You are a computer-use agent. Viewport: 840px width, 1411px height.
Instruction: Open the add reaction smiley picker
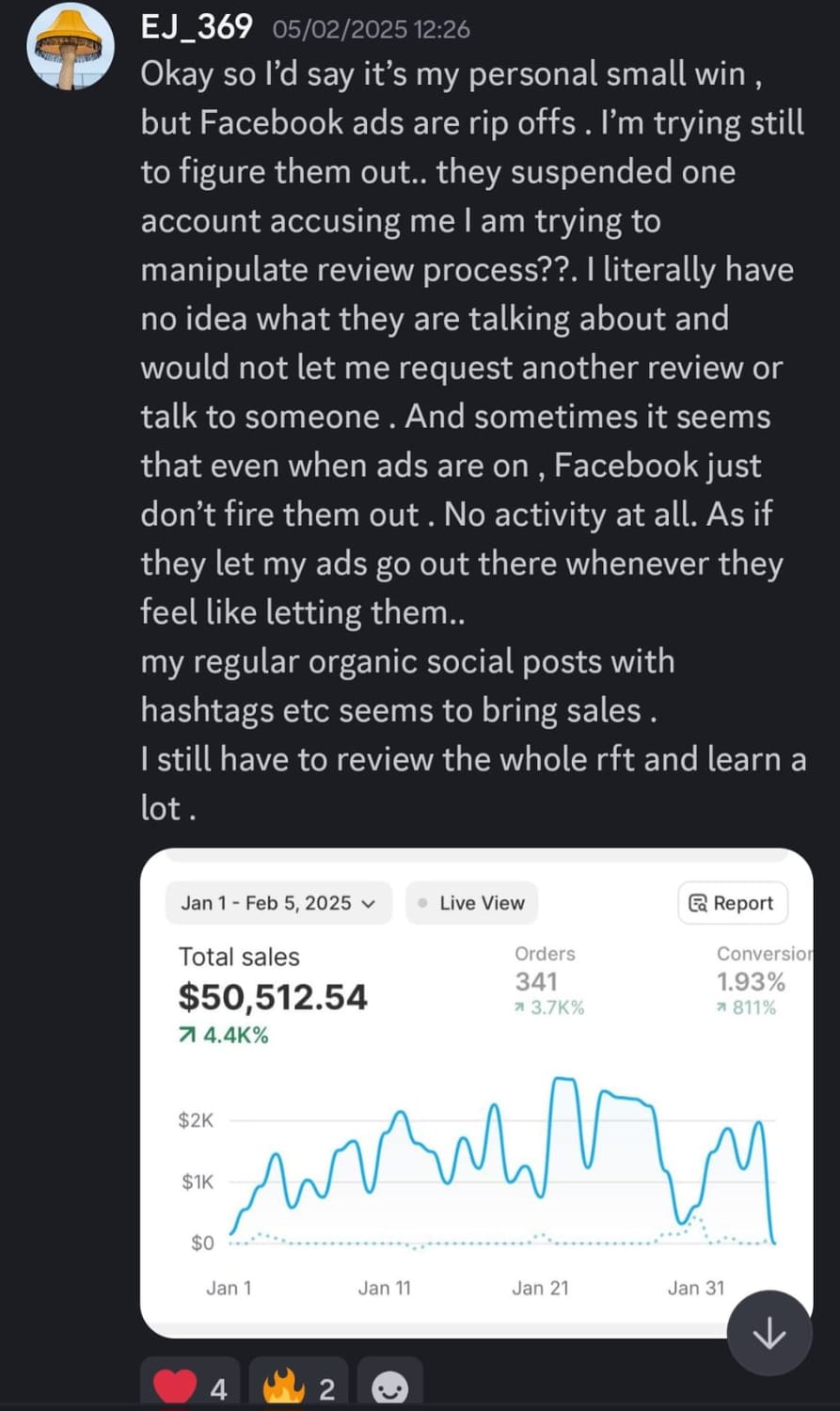pyautogui.click(x=389, y=1387)
